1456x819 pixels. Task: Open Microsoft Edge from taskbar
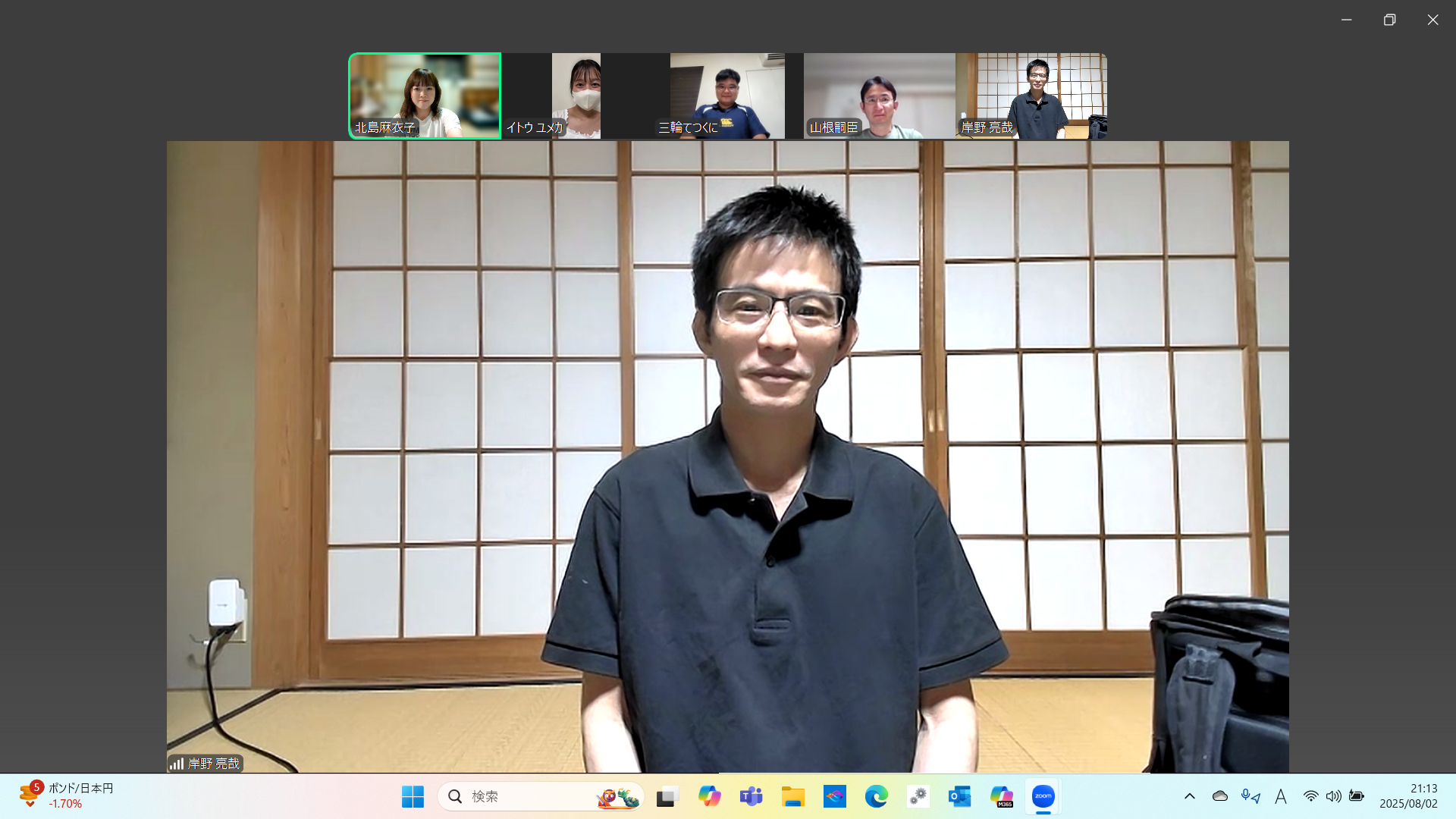click(876, 796)
